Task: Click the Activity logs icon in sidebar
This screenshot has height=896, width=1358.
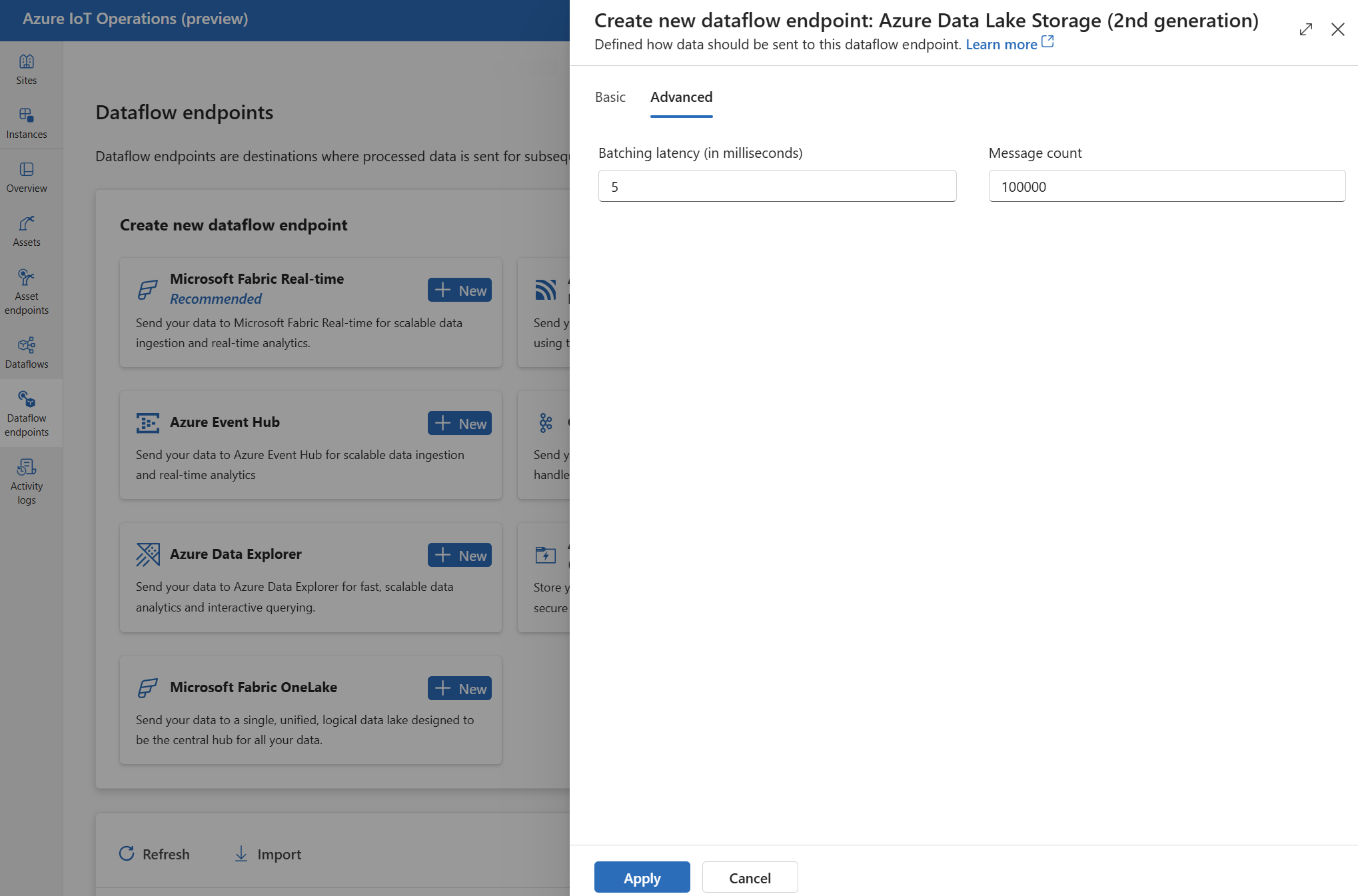Action: tap(26, 480)
